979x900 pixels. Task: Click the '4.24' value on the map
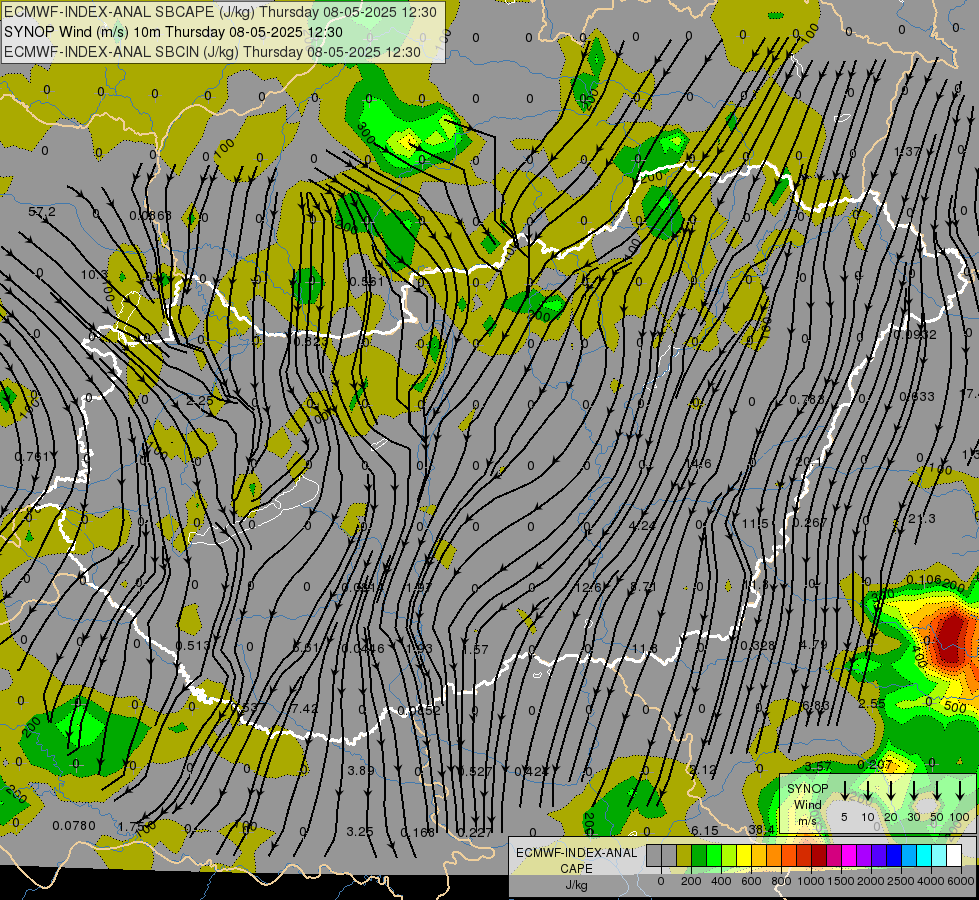tap(642, 525)
